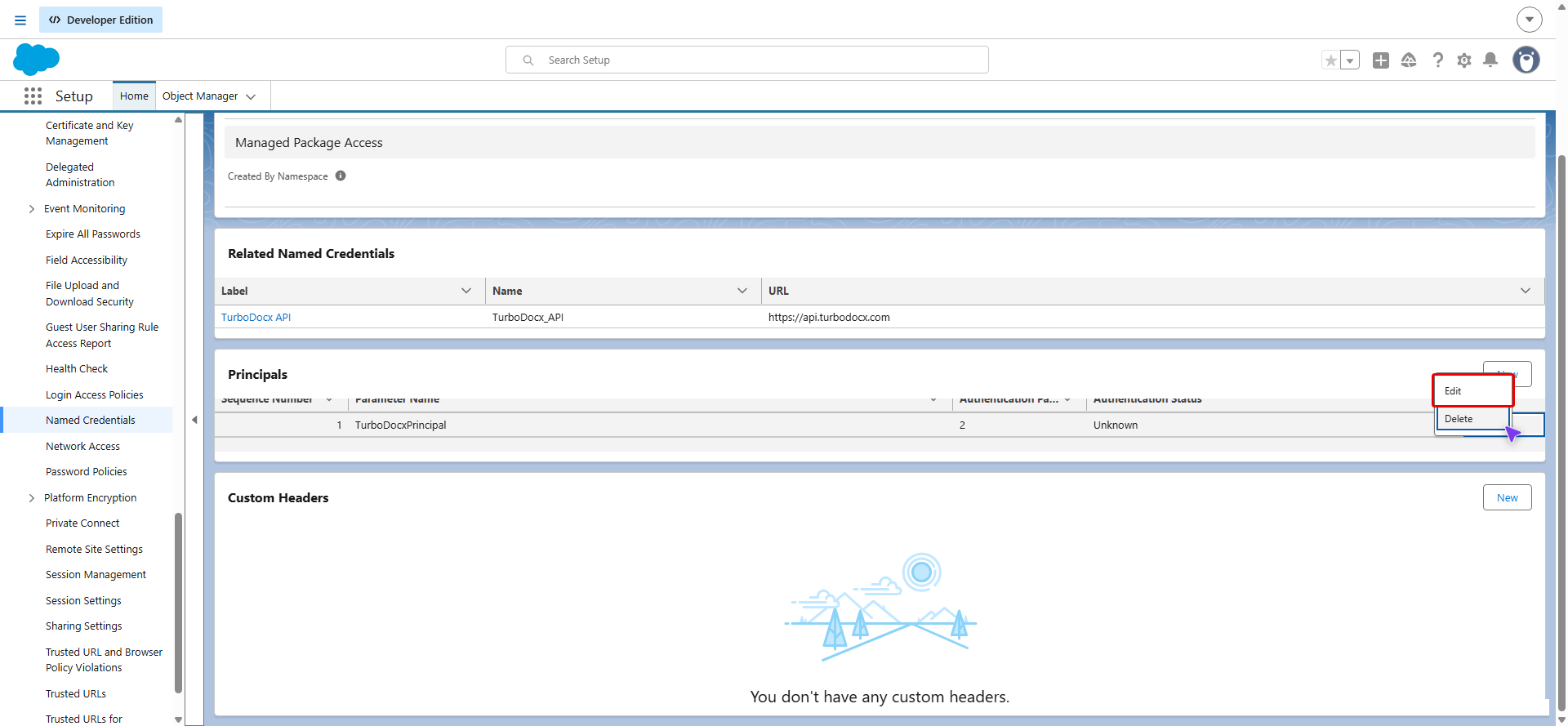Click the Salesforce cloud logo
Viewport: 1568px width, 726px height.
click(37, 60)
